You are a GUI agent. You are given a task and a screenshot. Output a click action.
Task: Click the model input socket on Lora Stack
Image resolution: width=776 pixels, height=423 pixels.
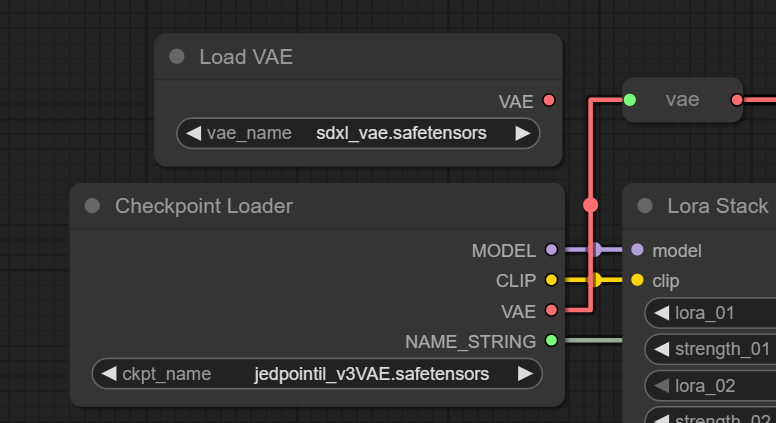(637, 250)
